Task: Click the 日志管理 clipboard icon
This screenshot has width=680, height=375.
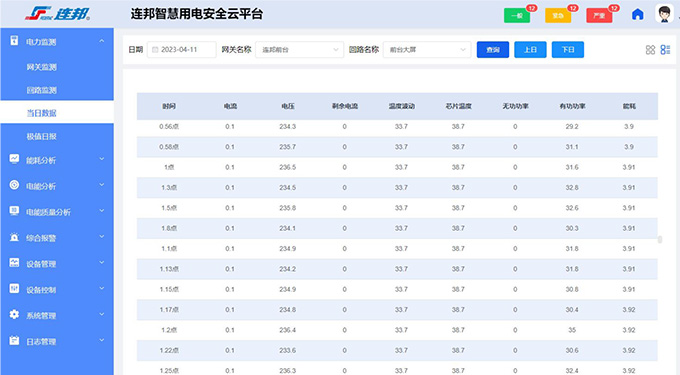Action: click(14, 341)
